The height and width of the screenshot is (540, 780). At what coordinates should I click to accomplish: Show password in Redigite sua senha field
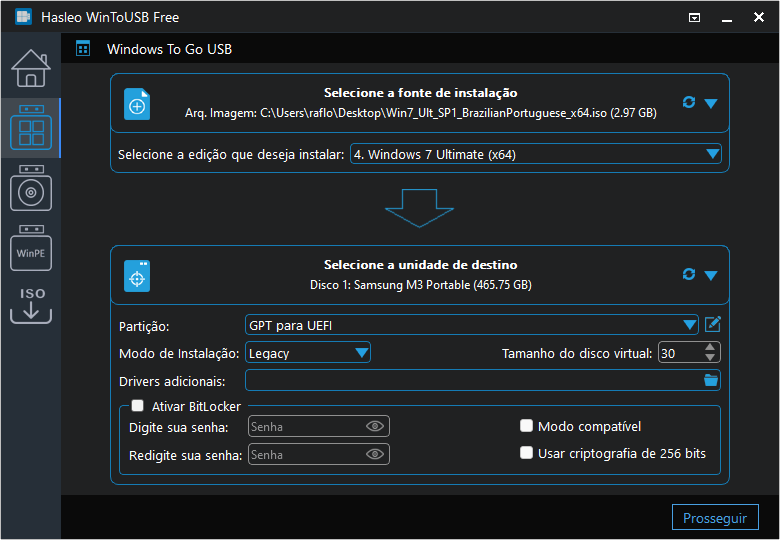(x=375, y=454)
